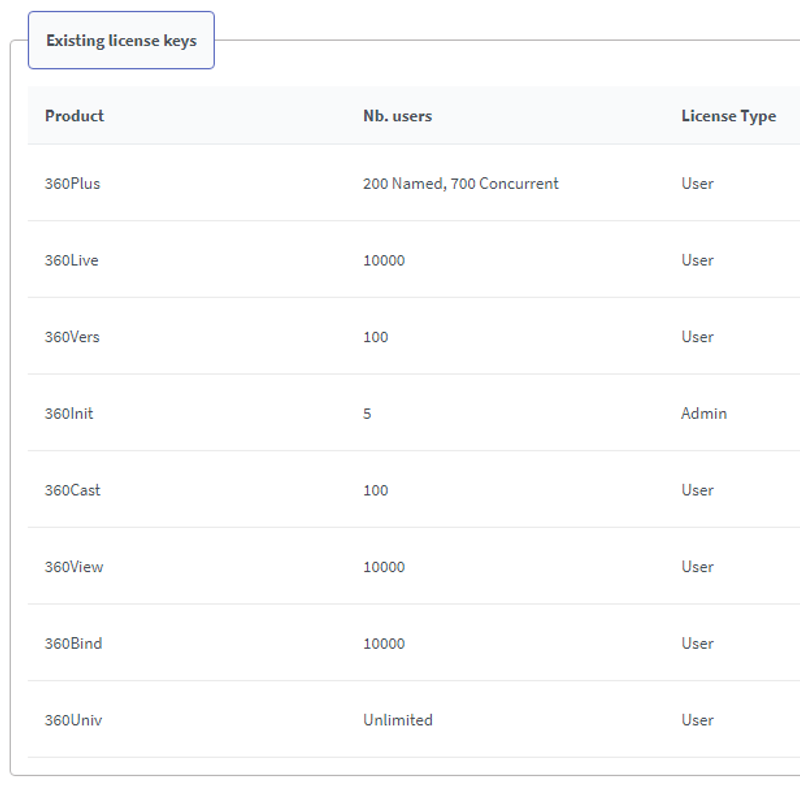Choose the 360View product row
Viewport: 800px width, 786px height.
(x=74, y=567)
